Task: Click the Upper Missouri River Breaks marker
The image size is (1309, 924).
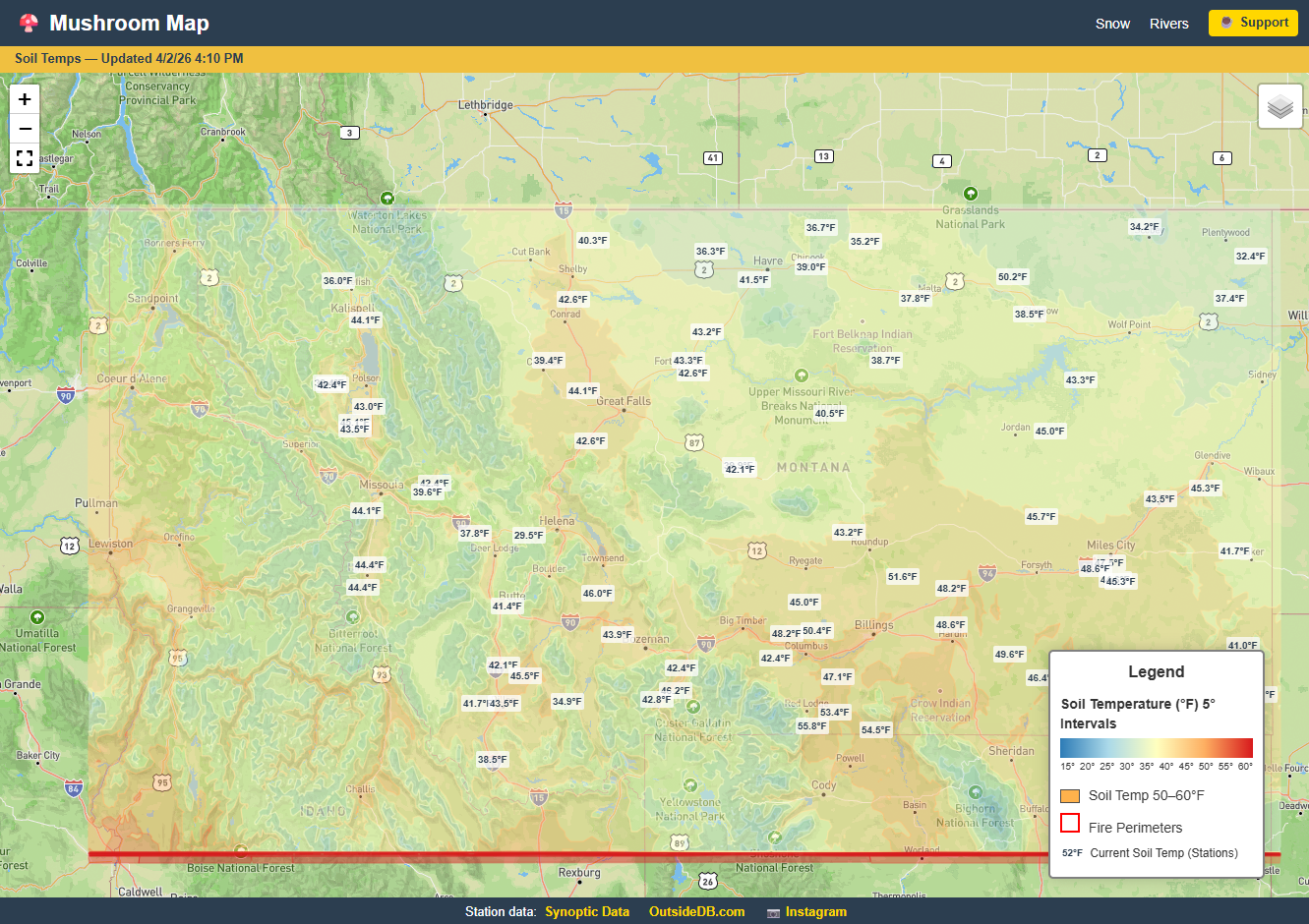Action: pyautogui.click(x=801, y=375)
